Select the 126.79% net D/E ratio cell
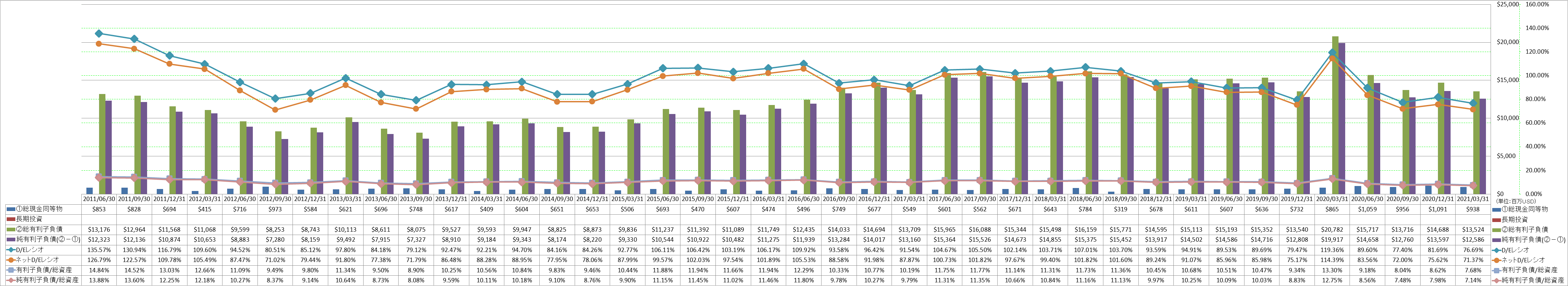Screen dimensions: 1568x286 [x=99, y=260]
